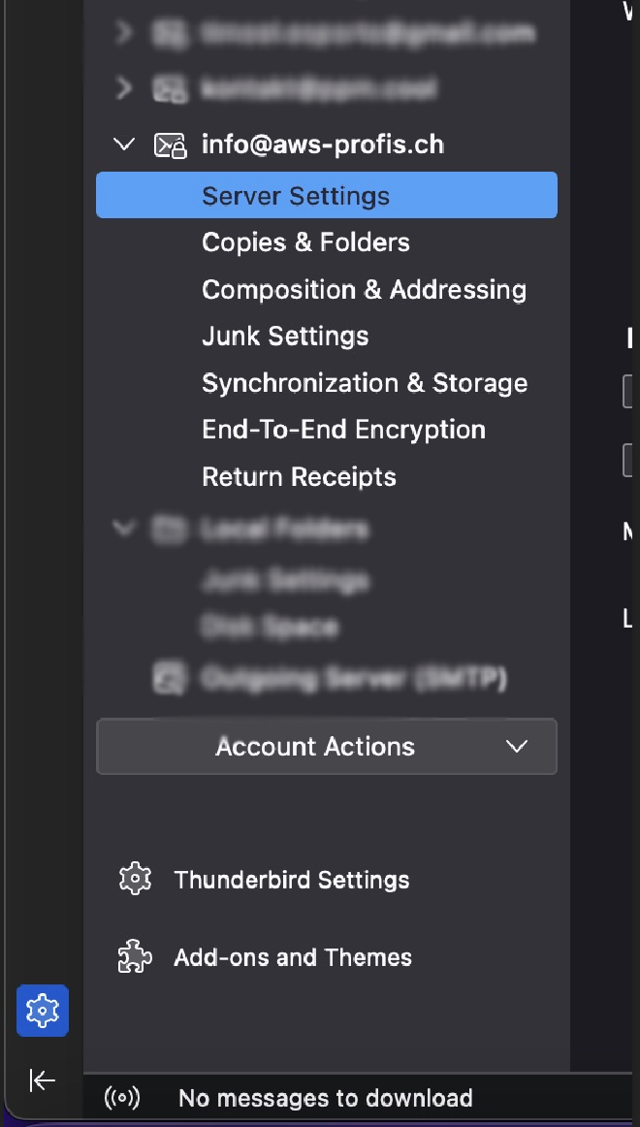640x1127 pixels.
Task: Collapse the spaces toolbar with arrow icon
Action: coord(42,1080)
